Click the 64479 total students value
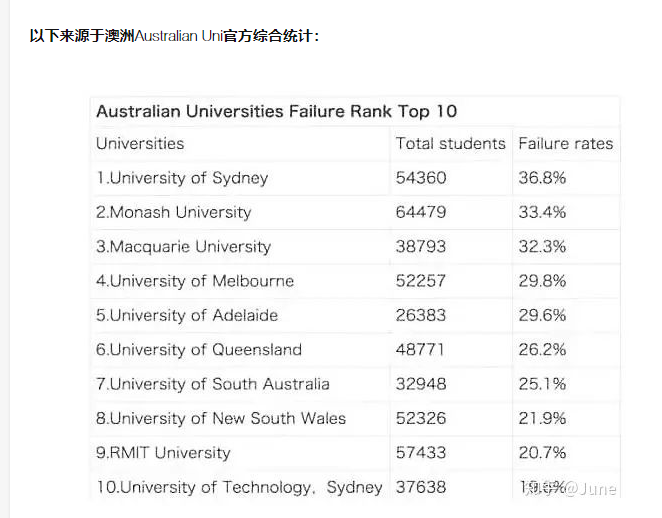This screenshot has height=518, width=662. [x=421, y=212]
